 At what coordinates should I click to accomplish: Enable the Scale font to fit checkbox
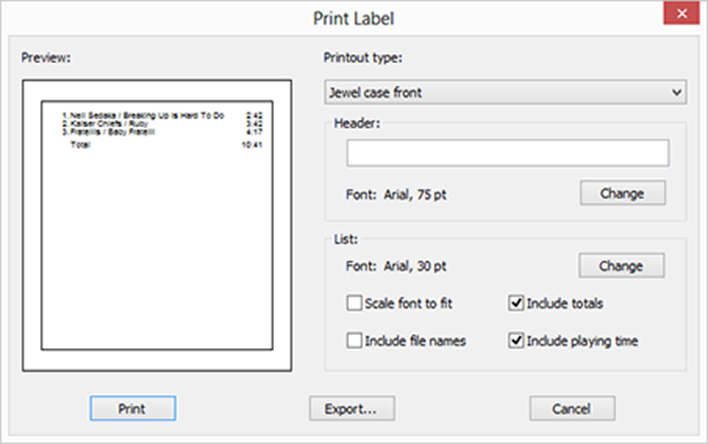tap(354, 303)
